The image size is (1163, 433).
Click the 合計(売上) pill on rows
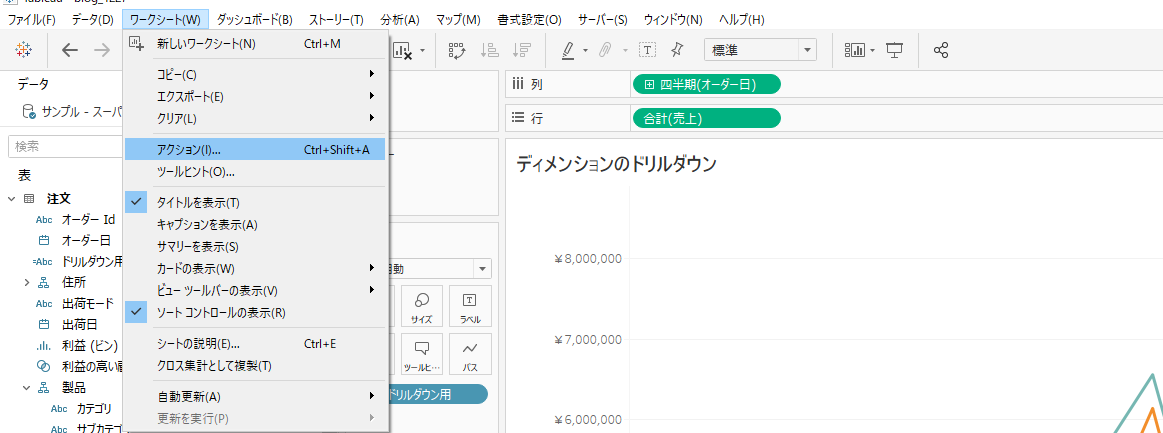pos(706,118)
